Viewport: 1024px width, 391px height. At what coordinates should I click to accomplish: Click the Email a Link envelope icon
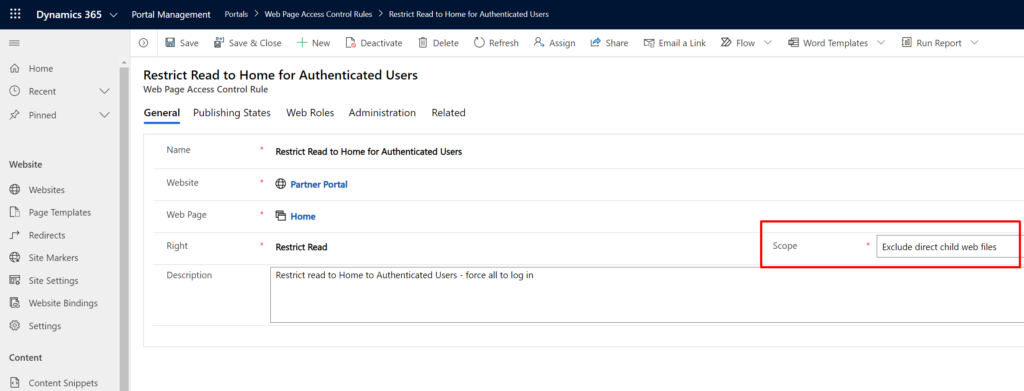pyautogui.click(x=648, y=43)
